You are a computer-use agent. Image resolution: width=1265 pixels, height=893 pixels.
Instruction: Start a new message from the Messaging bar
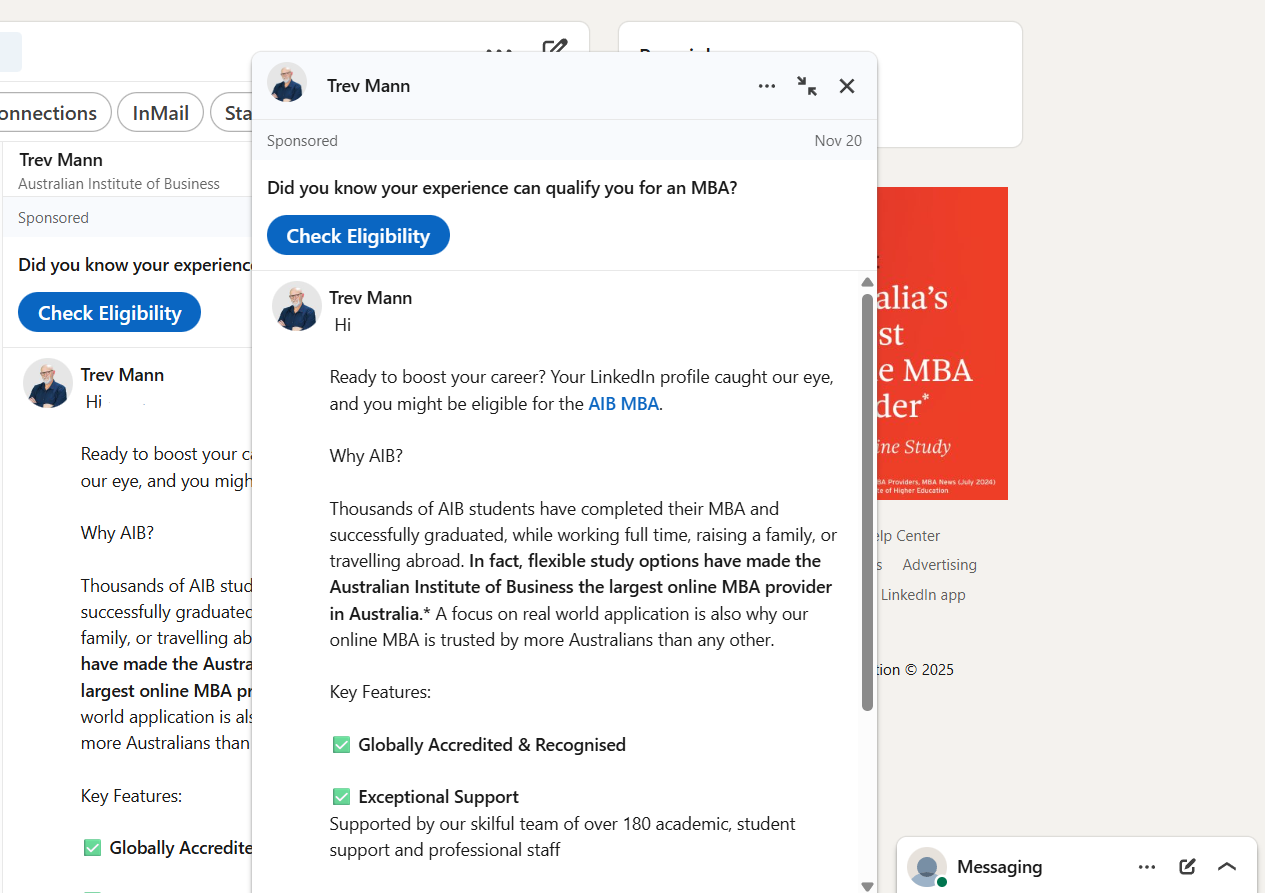pyautogui.click(x=1187, y=866)
